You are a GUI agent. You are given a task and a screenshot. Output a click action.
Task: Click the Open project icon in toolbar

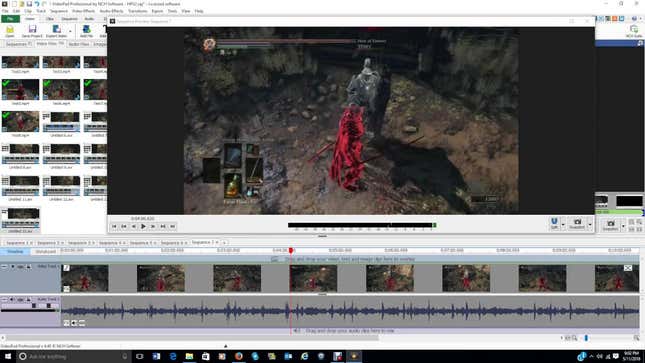[10, 29]
